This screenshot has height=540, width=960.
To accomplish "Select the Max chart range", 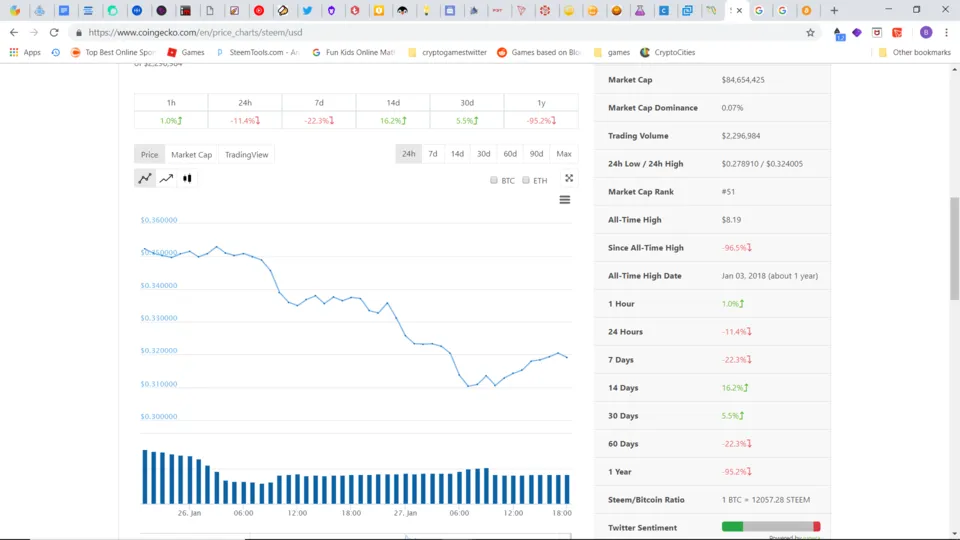I will click(564, 154).
